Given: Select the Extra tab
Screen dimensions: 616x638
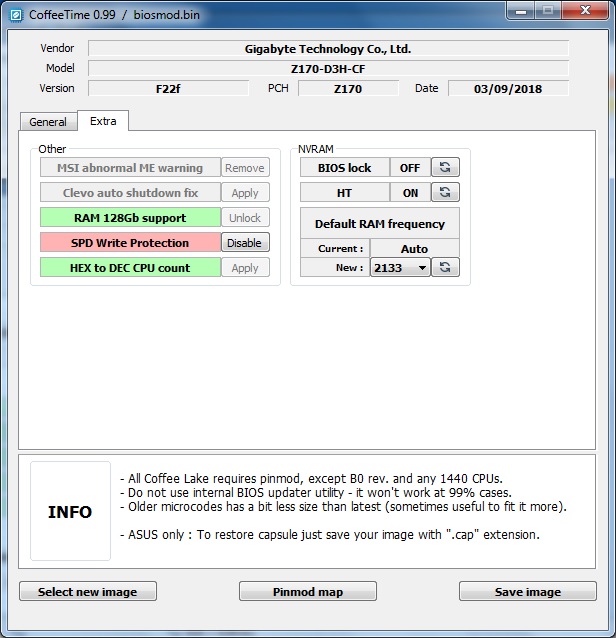Looking at the screenshot, I should click(103, 121).
